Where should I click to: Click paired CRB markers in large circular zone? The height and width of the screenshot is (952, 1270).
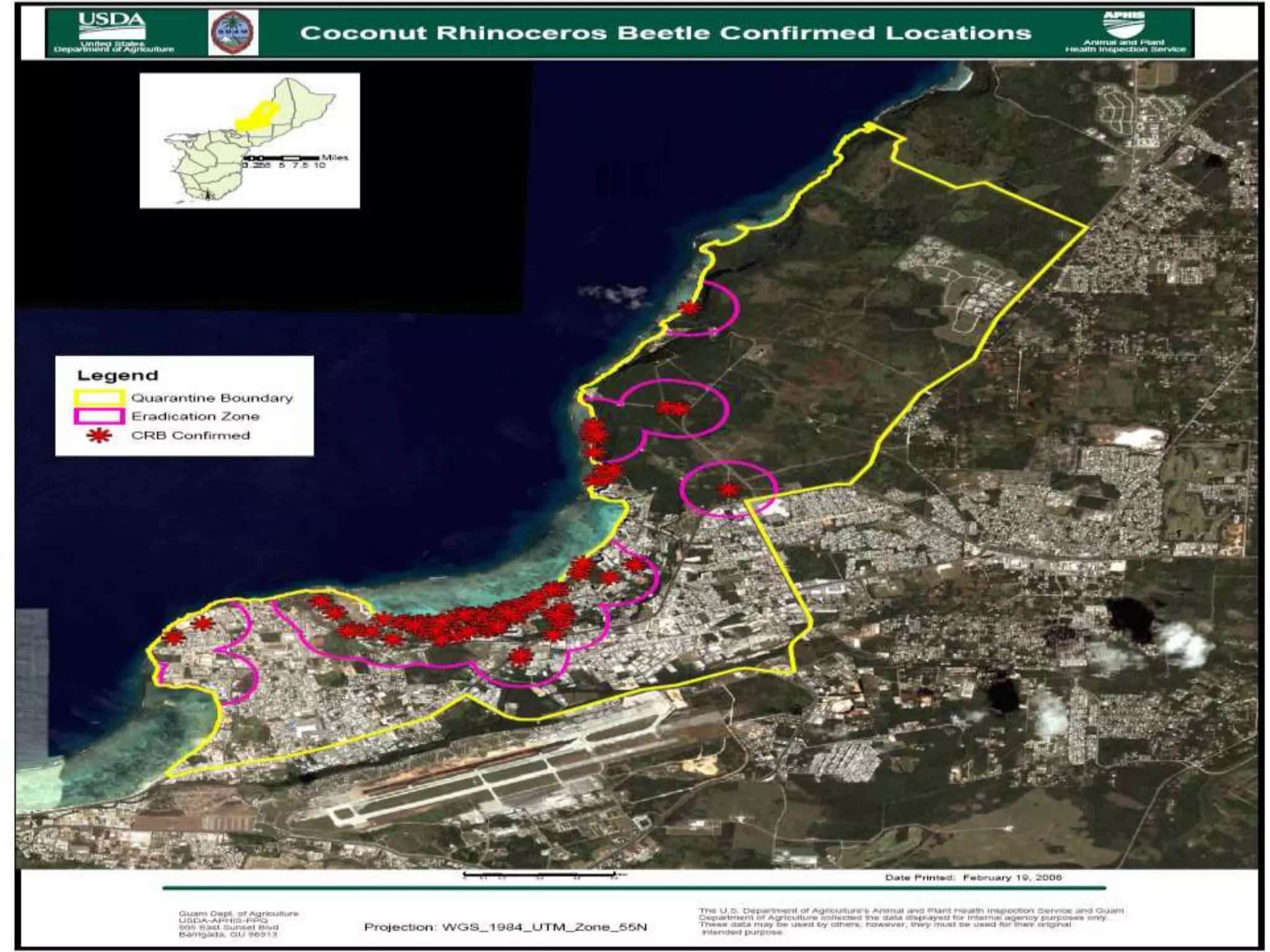click(x=673, y=408)
